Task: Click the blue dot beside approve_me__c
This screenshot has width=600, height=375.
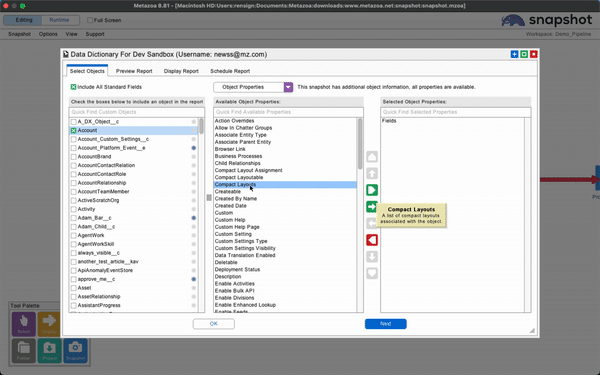Action: coord(194,279)
